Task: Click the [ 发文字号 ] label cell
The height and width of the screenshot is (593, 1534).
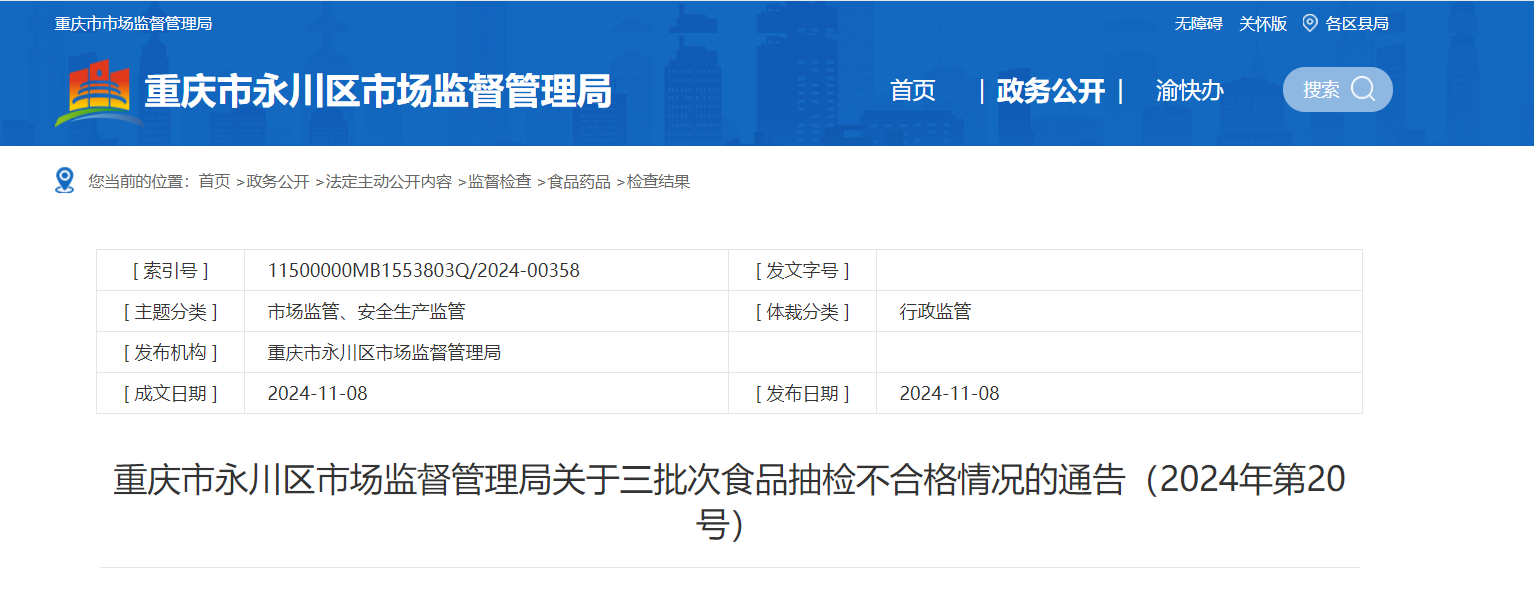Action: click(802, 270)
